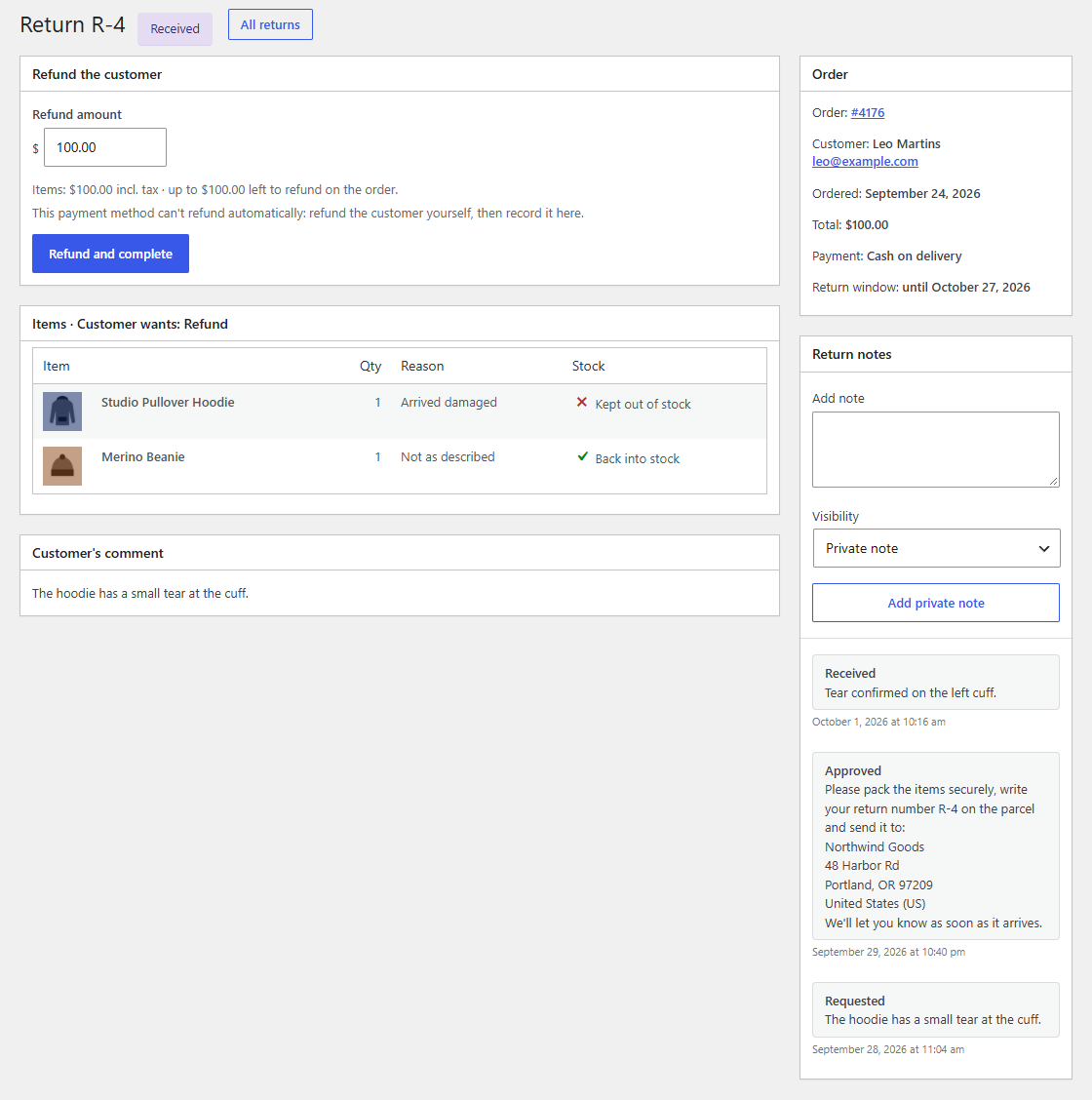Click the 'Back into stock' text
The height and width of the screenshot is (1100, 1092).
tap(638, 458)
